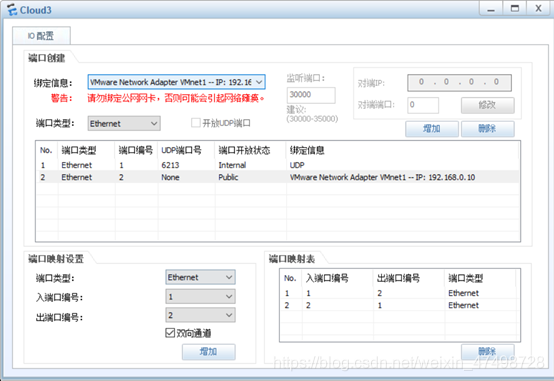The height and width of the screenshot is (381, 554).
Task: Click the 增加 button in port creation
Action: click(x=432, y=129)
